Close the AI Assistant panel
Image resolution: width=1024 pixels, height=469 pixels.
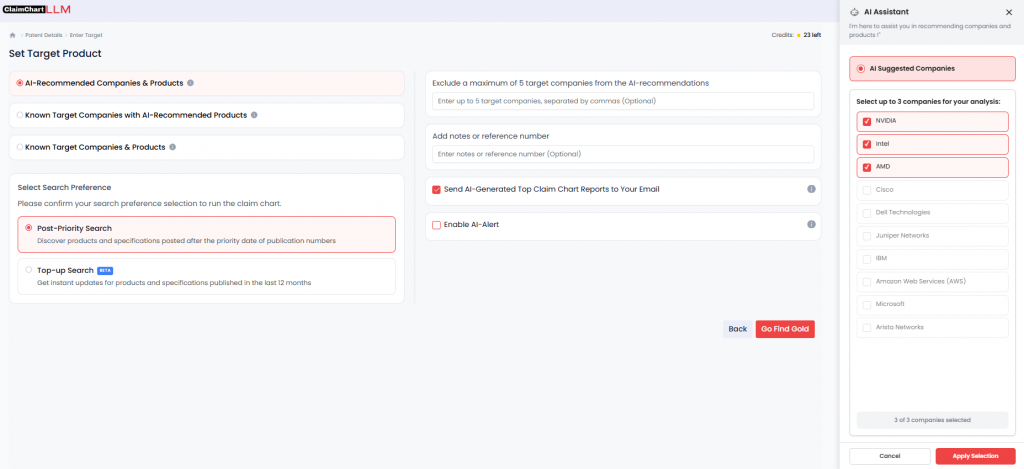(1008, 12)
